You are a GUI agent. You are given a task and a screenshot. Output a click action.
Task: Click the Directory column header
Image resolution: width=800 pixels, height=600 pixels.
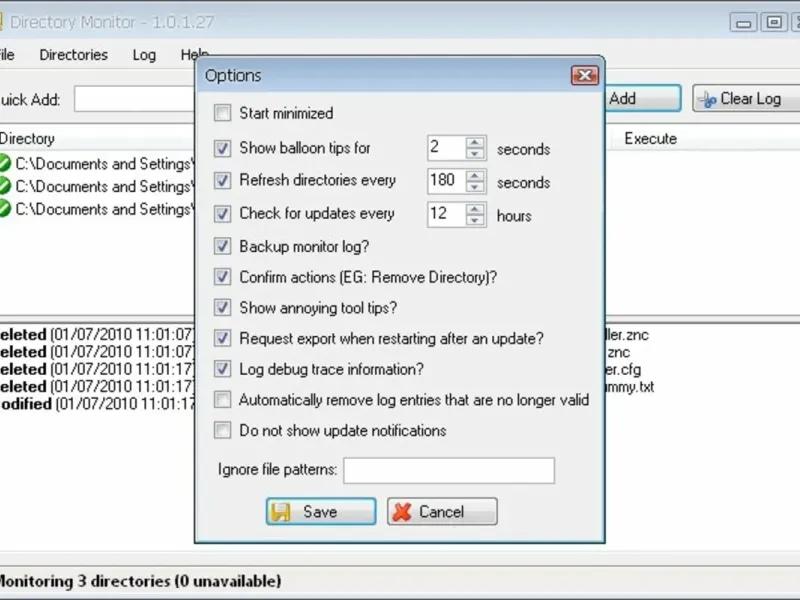[x=27, y=139]
